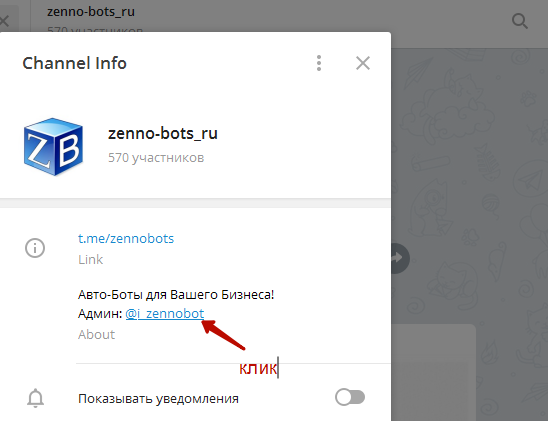Click the bell notifications icon
Image resolution: width=548 pixels, height=421 pixels.
pyautogui.click(x=35, y=398)
